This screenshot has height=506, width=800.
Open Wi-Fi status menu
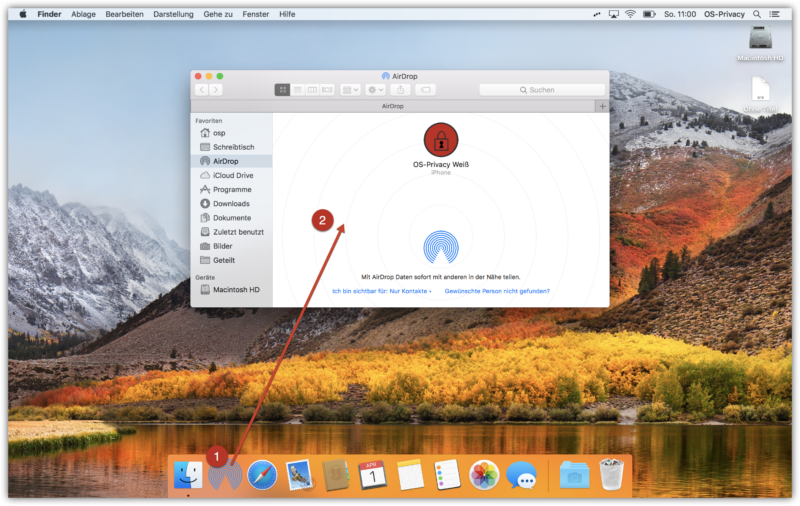631,14
